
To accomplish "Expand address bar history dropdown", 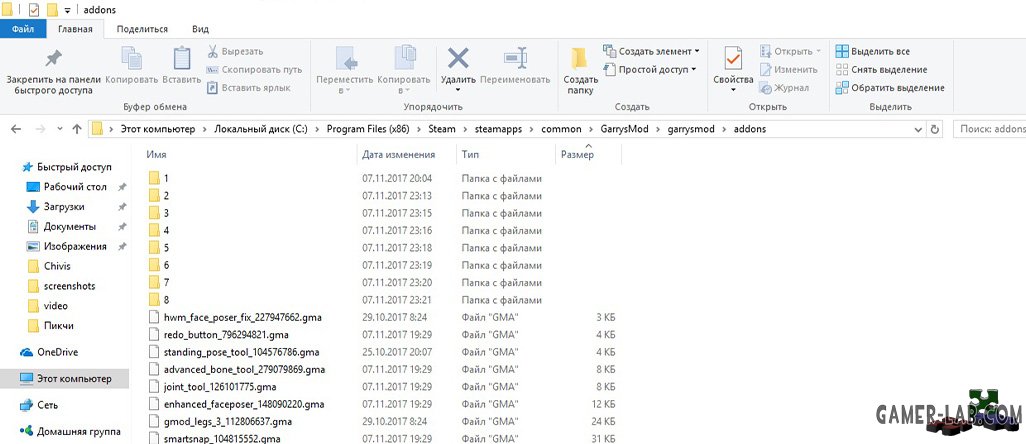I will 919,129.
